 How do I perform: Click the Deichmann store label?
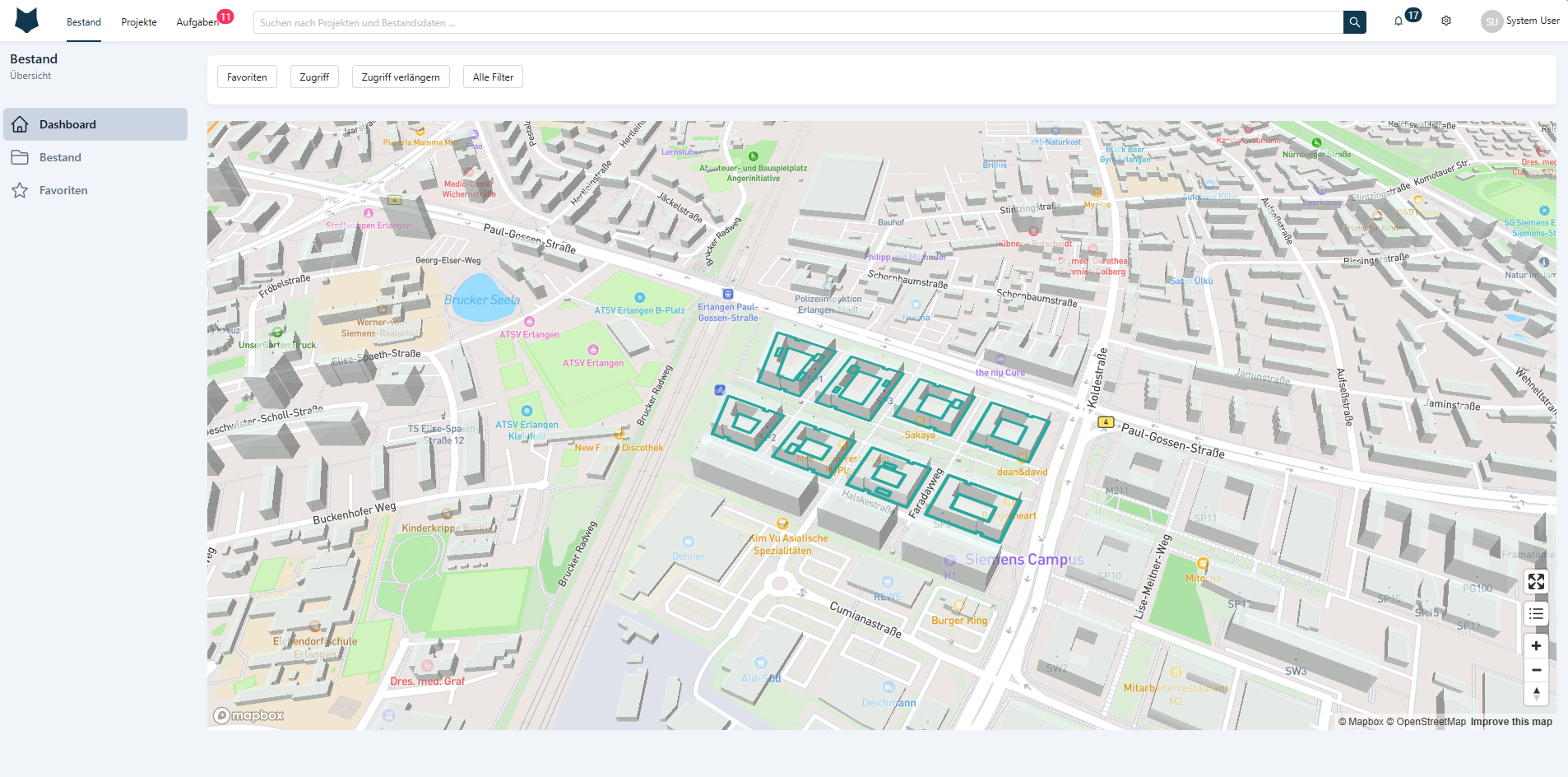pos(889,703)
